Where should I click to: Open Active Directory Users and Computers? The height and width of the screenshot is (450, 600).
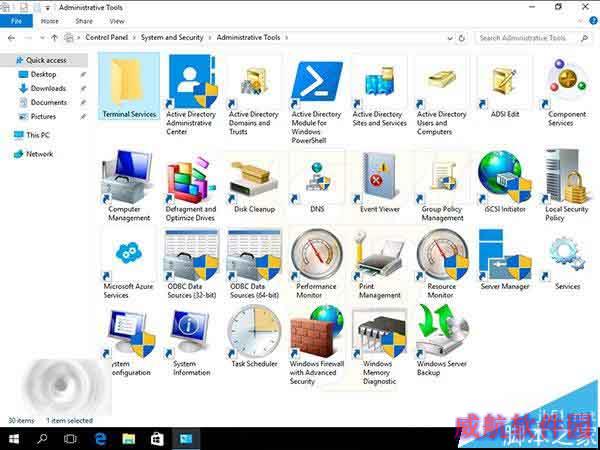pos(442,95)
